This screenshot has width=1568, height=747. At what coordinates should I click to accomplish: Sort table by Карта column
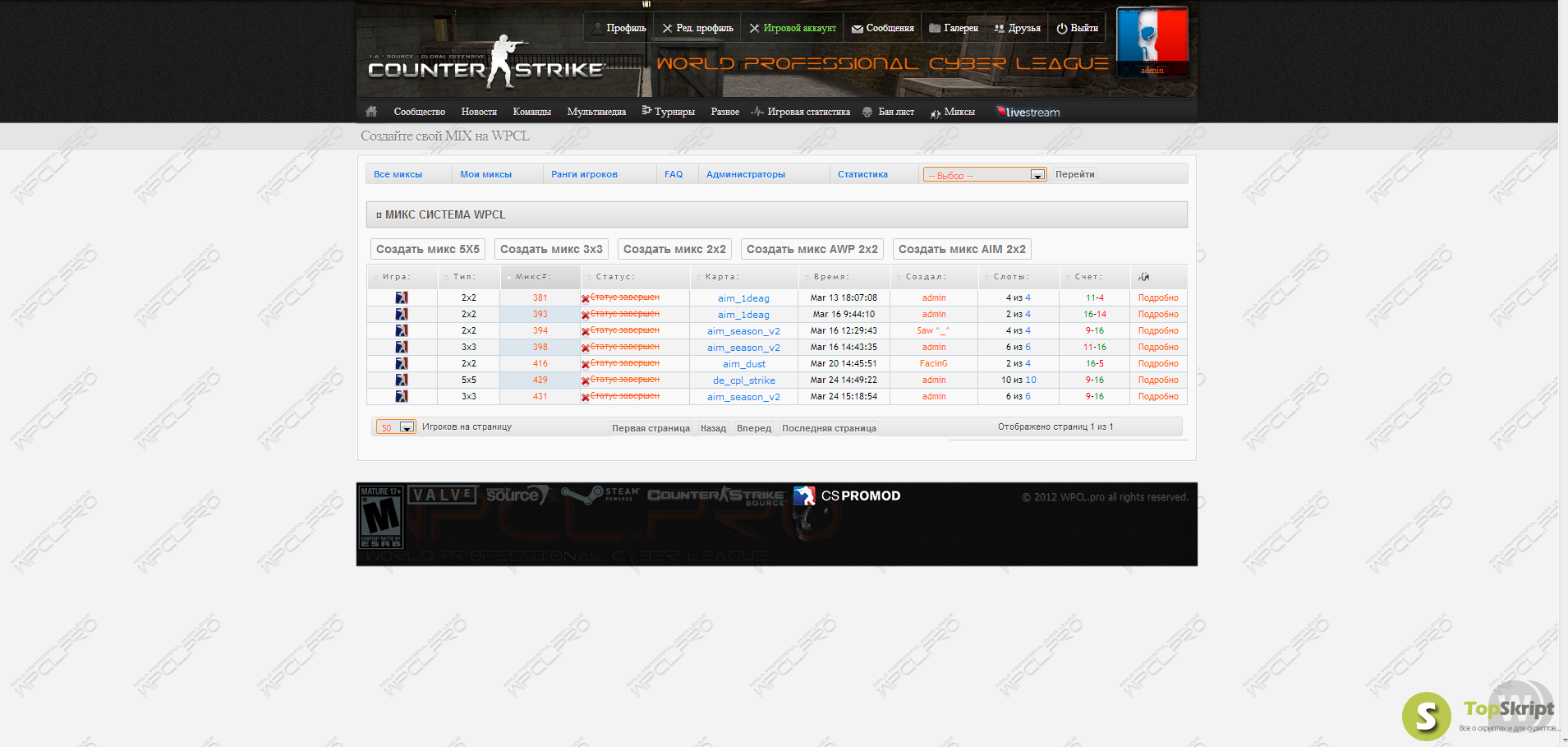[743, 277]
